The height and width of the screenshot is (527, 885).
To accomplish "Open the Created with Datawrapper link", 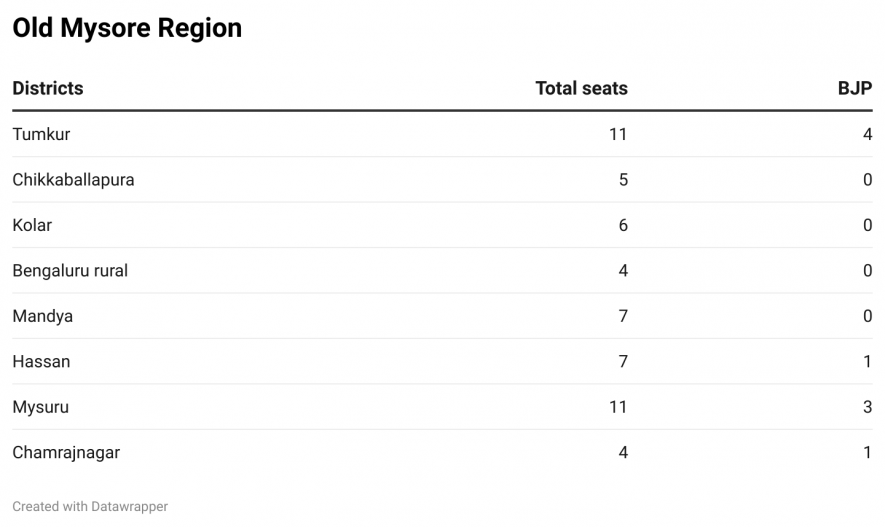I will 90,507.
